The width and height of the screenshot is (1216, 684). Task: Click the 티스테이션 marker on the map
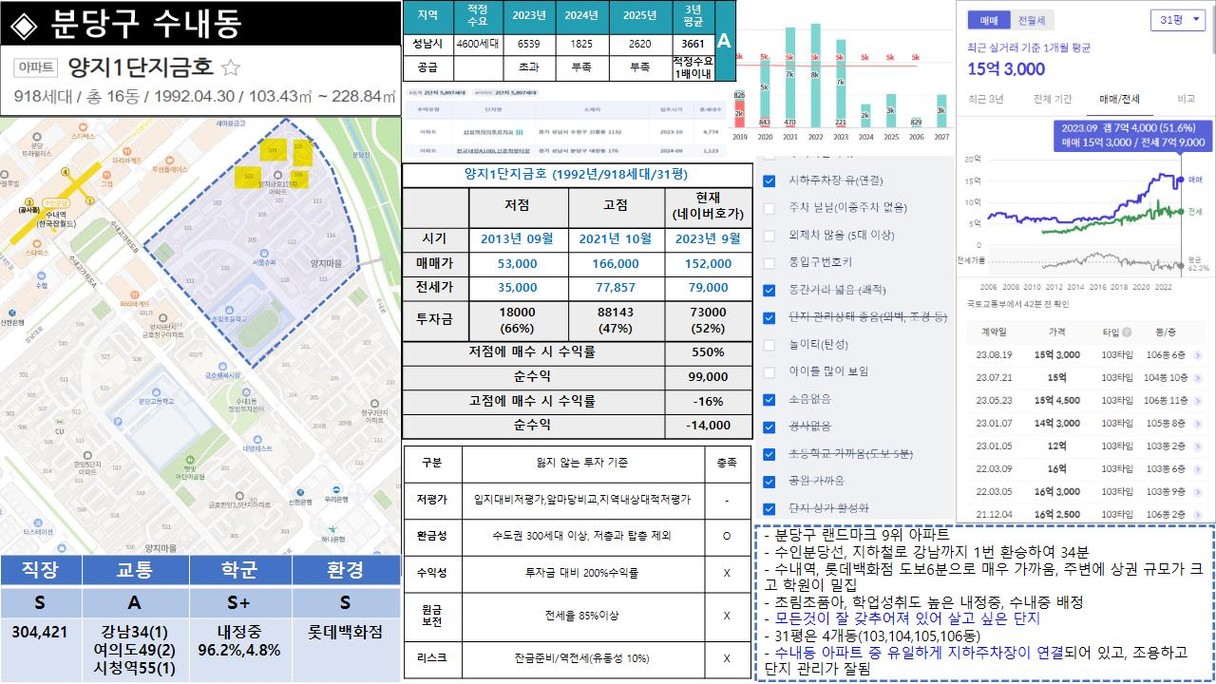(38, 523)
